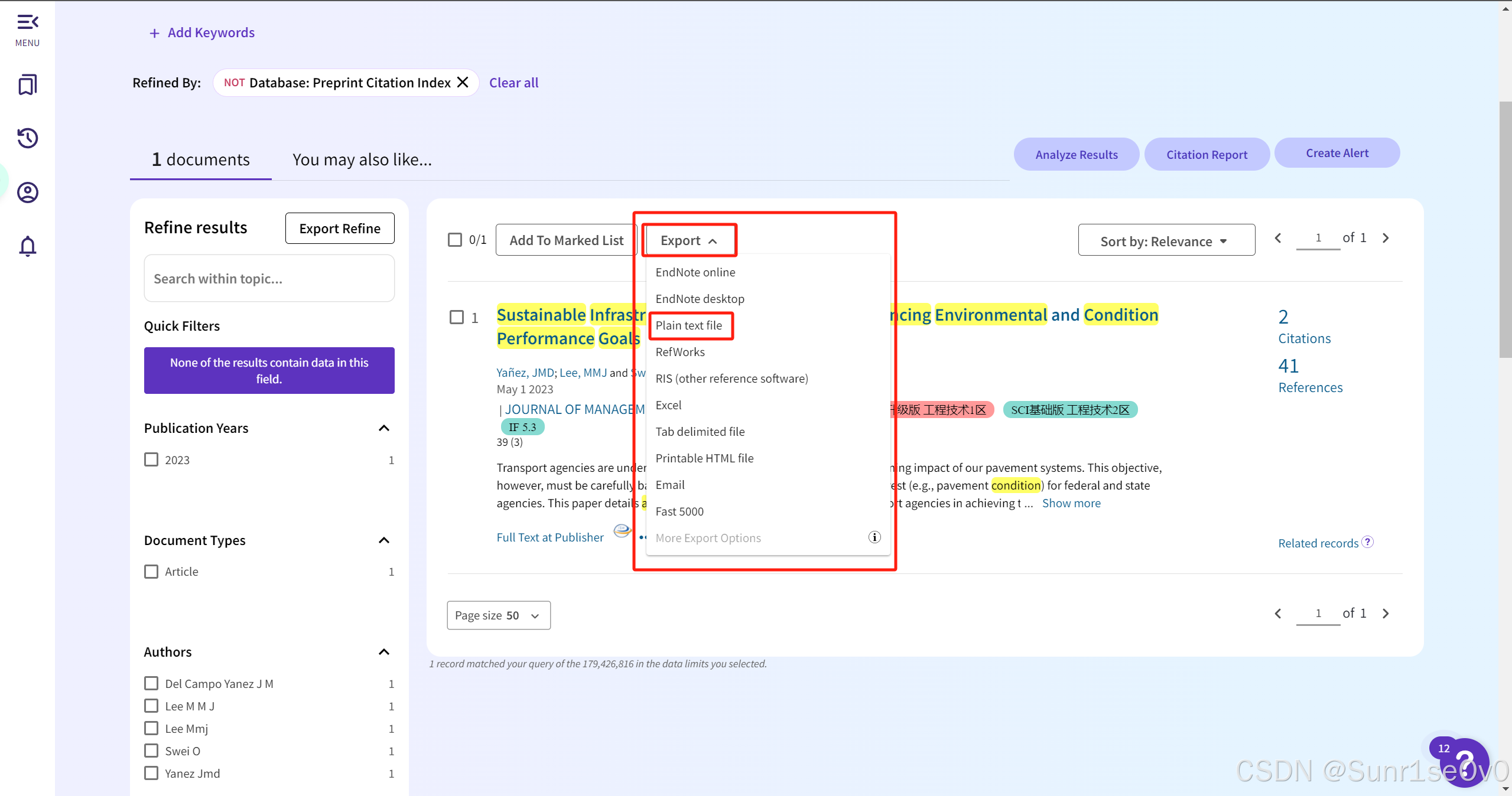Switch to You may also like tab
The height and width of the screenshot is (796, 1512).
(362, 160)
